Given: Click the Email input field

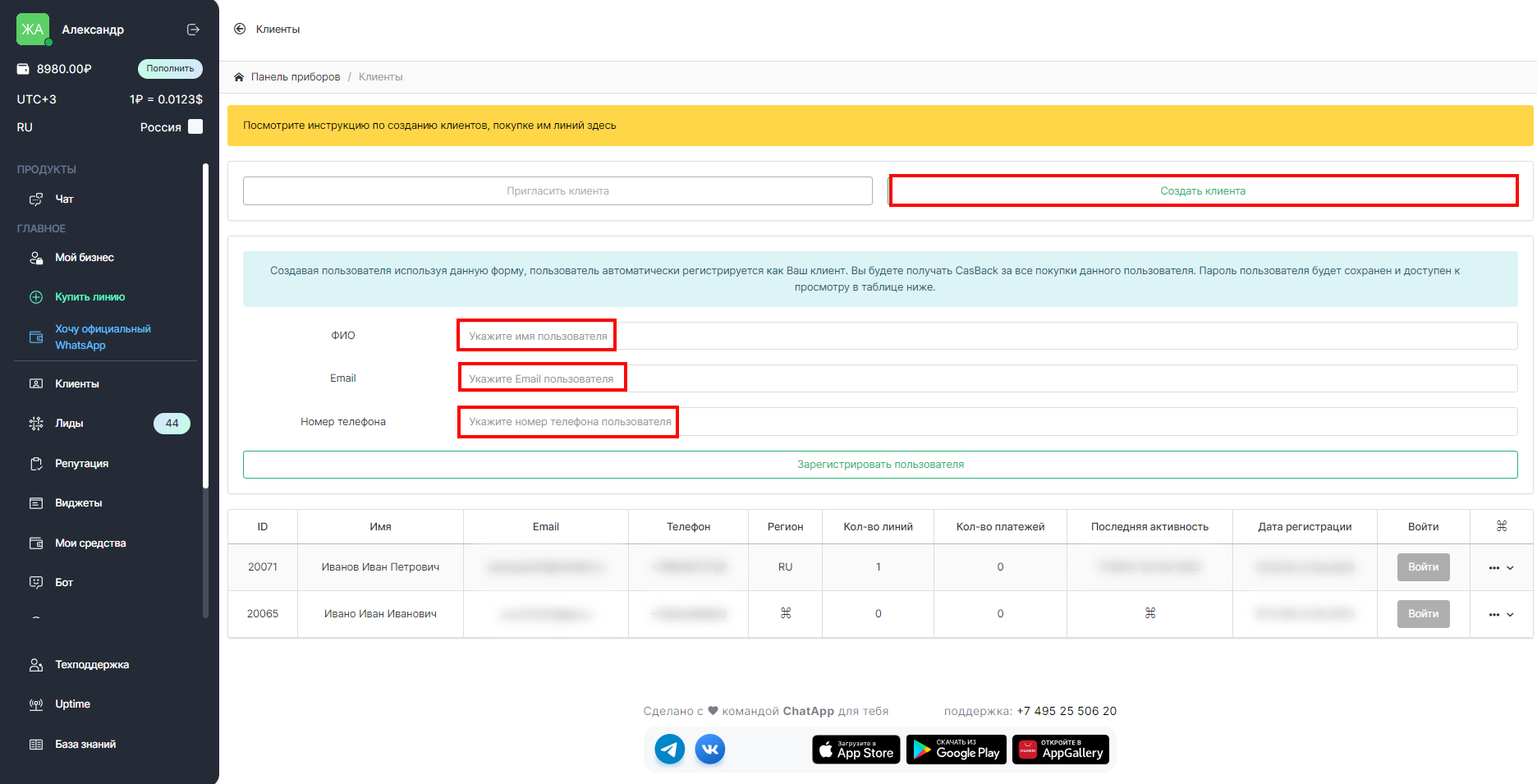Looking at the screenshot, I should [x=985, y=378].
